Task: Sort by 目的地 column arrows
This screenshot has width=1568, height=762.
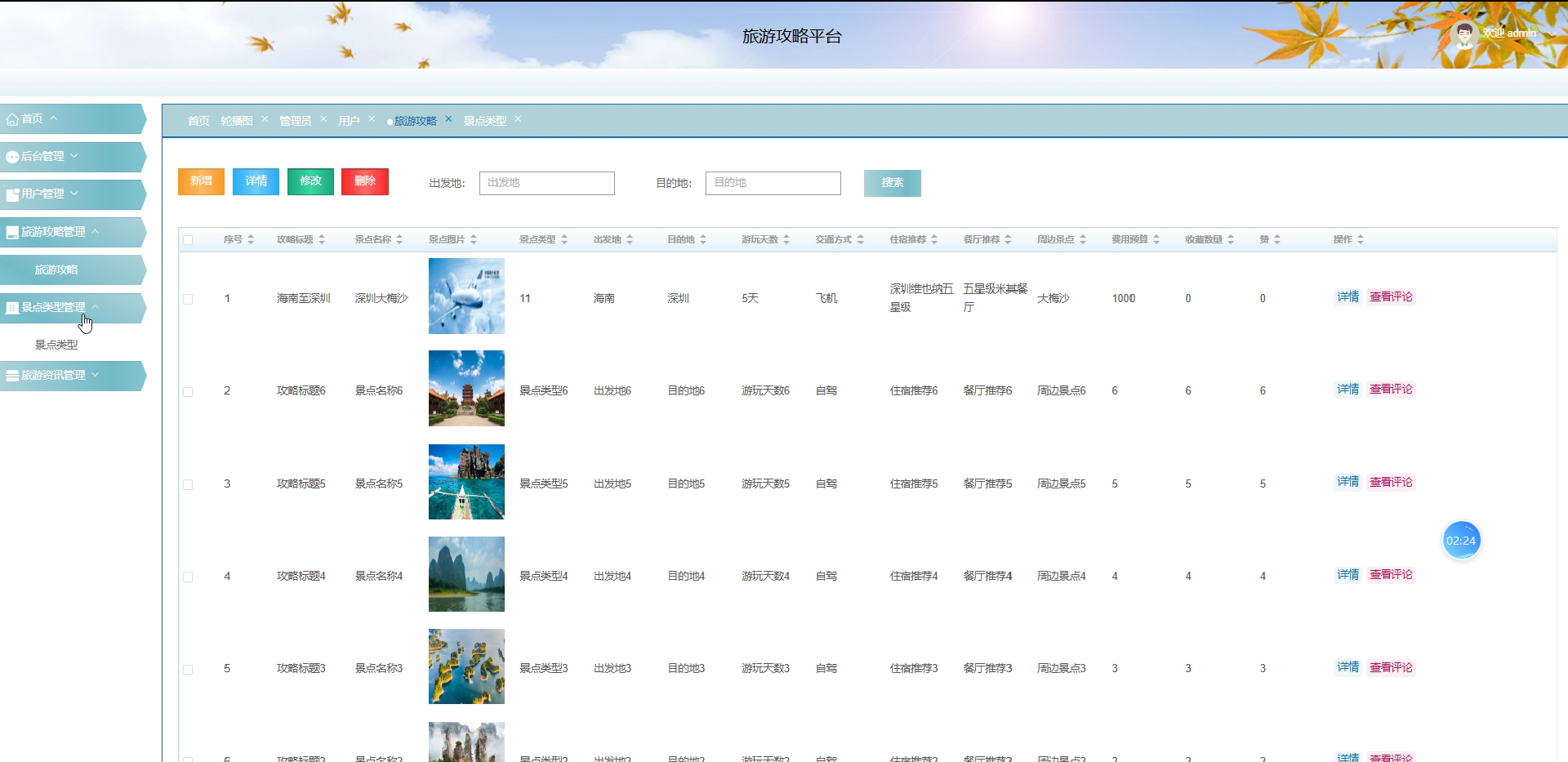Action: (x=703, y=239)
